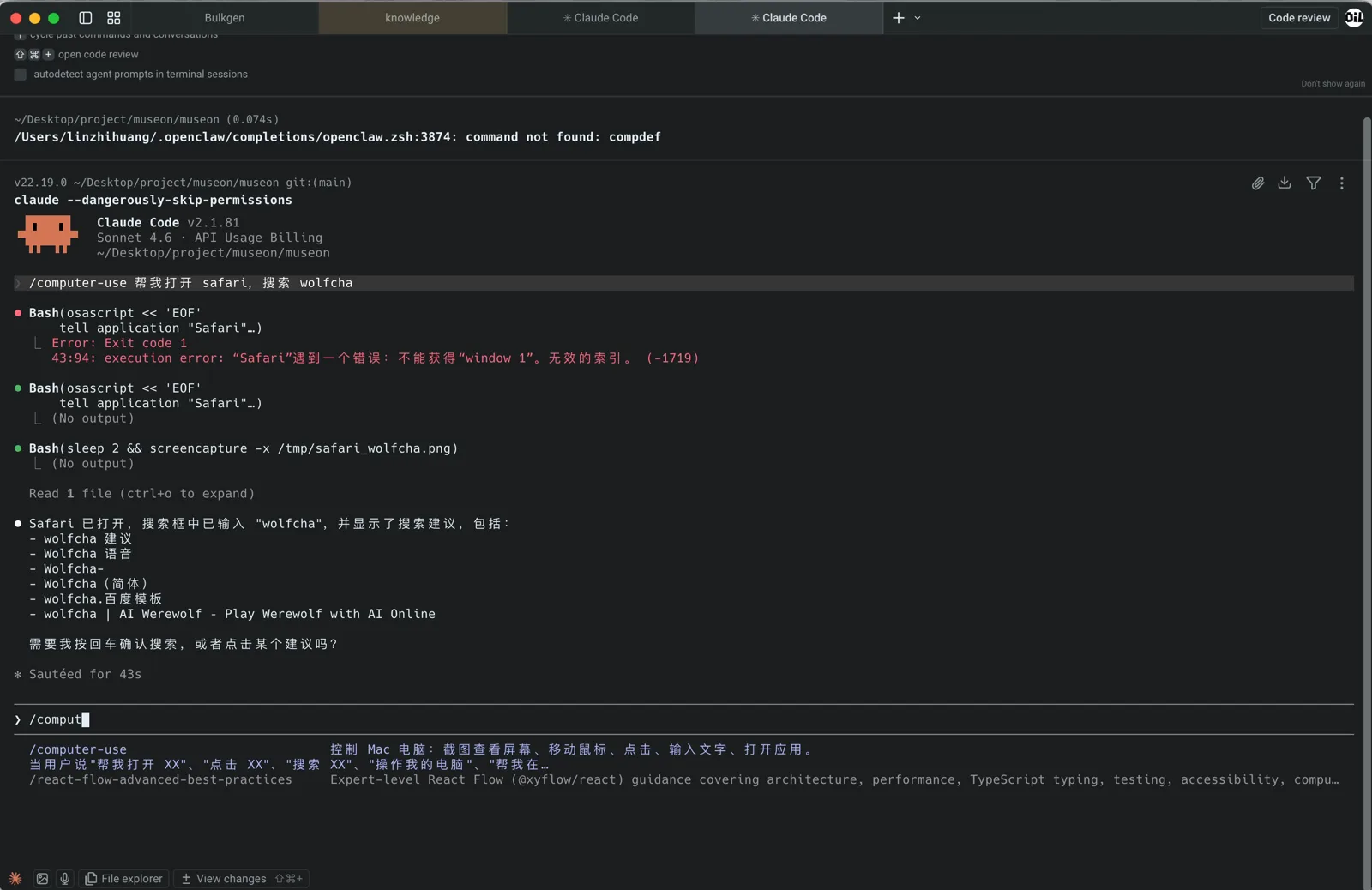Click the "claude --dangerously-skip-permissions" command text
This screenshot has width=1372, height=890.
[153, 200]
